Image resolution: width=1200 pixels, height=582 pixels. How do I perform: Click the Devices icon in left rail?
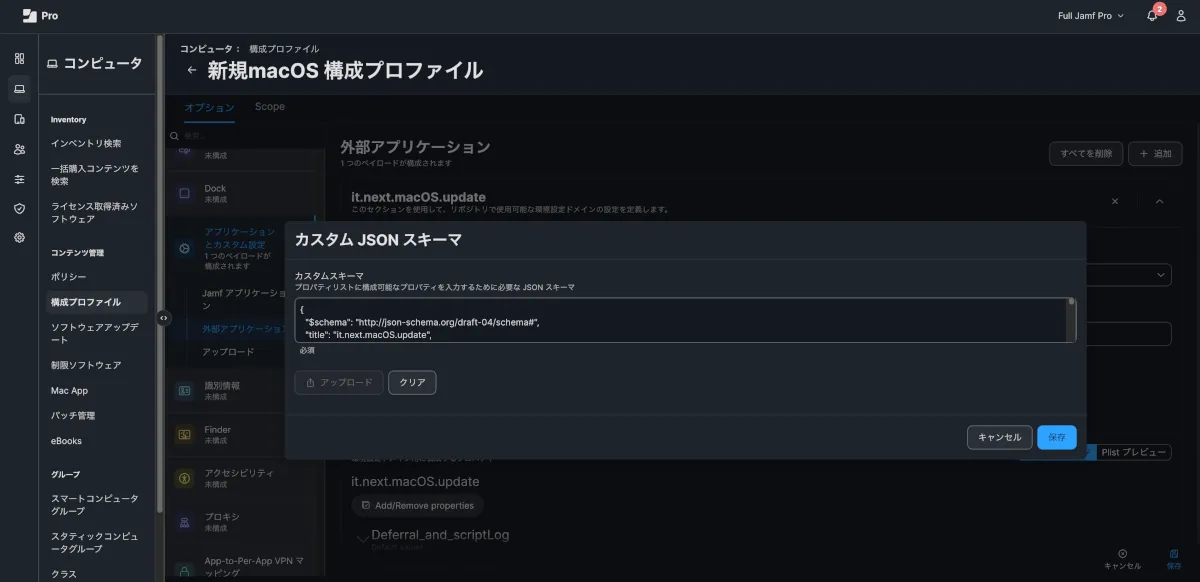point(19,119)
